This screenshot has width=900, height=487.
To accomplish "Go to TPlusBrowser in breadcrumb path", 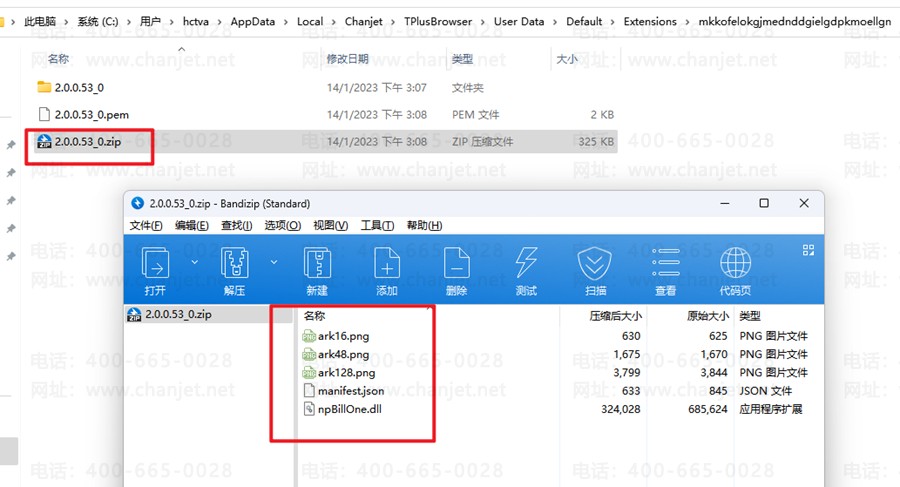I will click(x=438, y=21).
